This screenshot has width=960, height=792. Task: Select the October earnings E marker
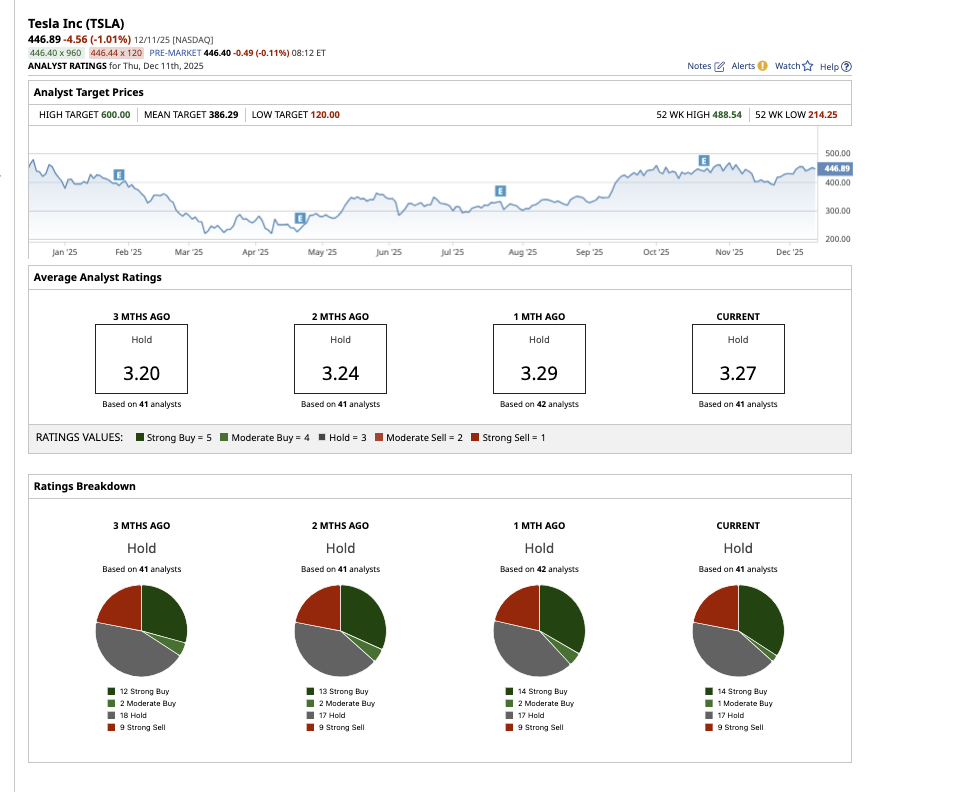[704, 160]
